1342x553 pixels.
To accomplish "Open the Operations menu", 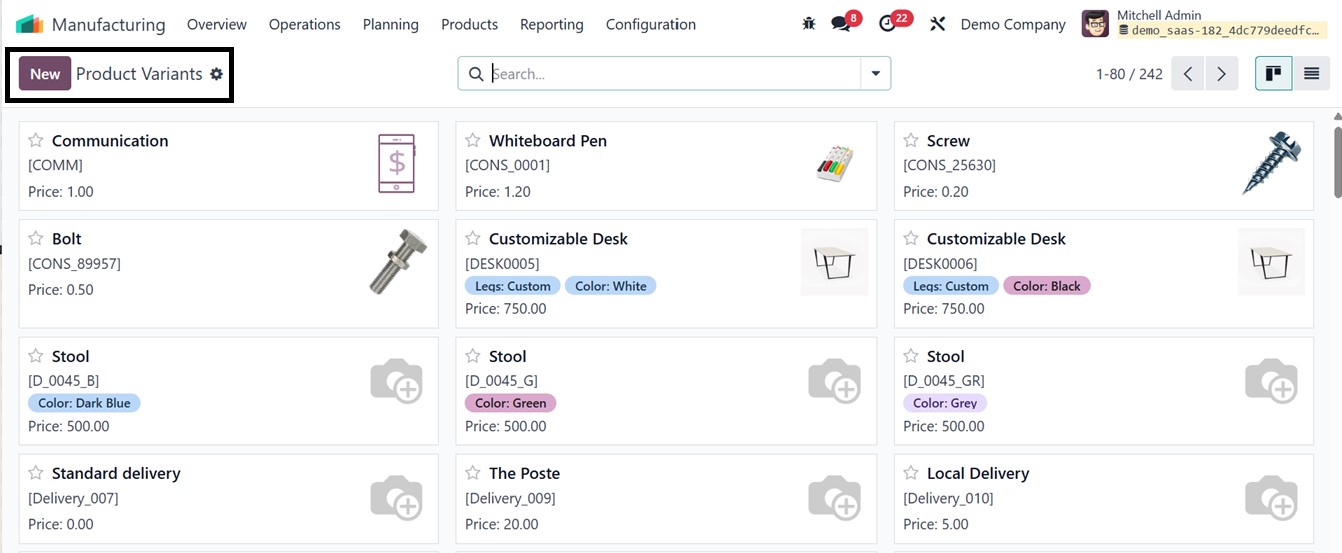I will point(304,24).
